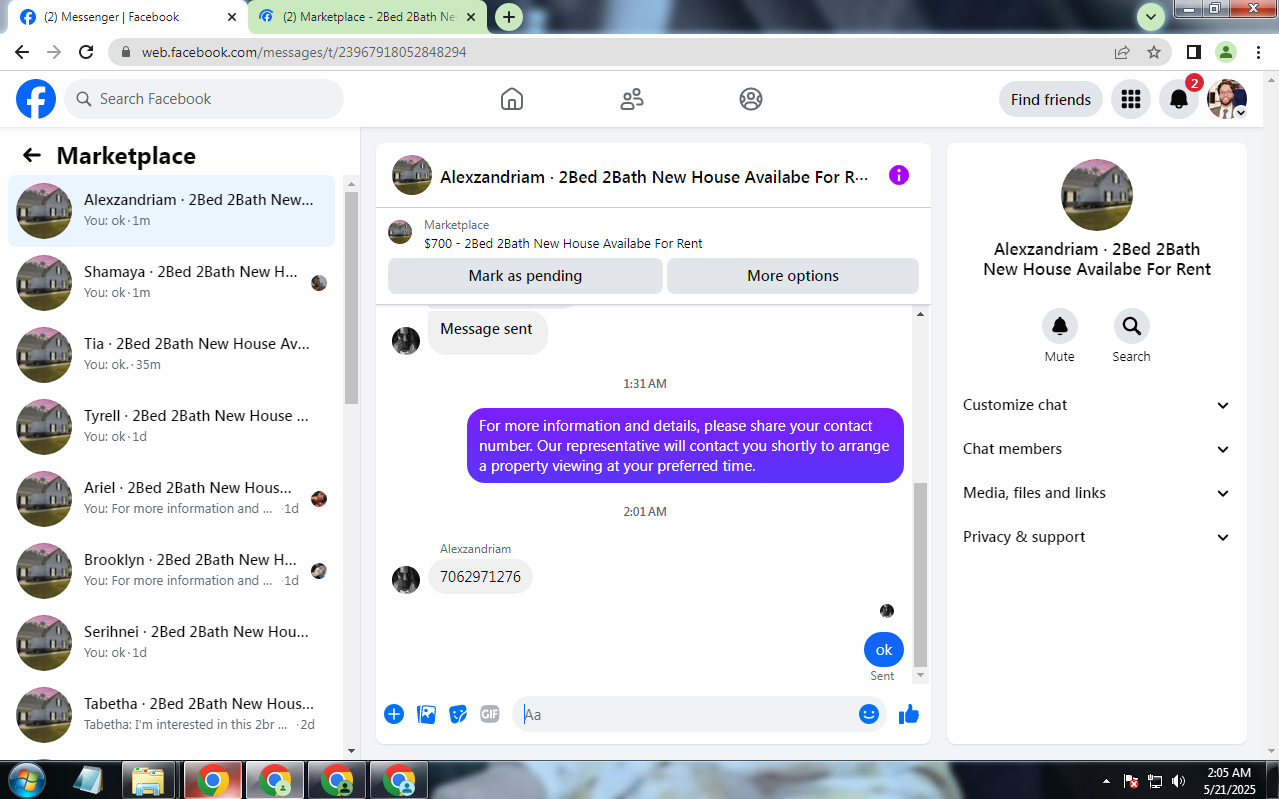Click Mark as pending button
Viewport: 1279px width, 799px height.
click(x=525, y=276)
